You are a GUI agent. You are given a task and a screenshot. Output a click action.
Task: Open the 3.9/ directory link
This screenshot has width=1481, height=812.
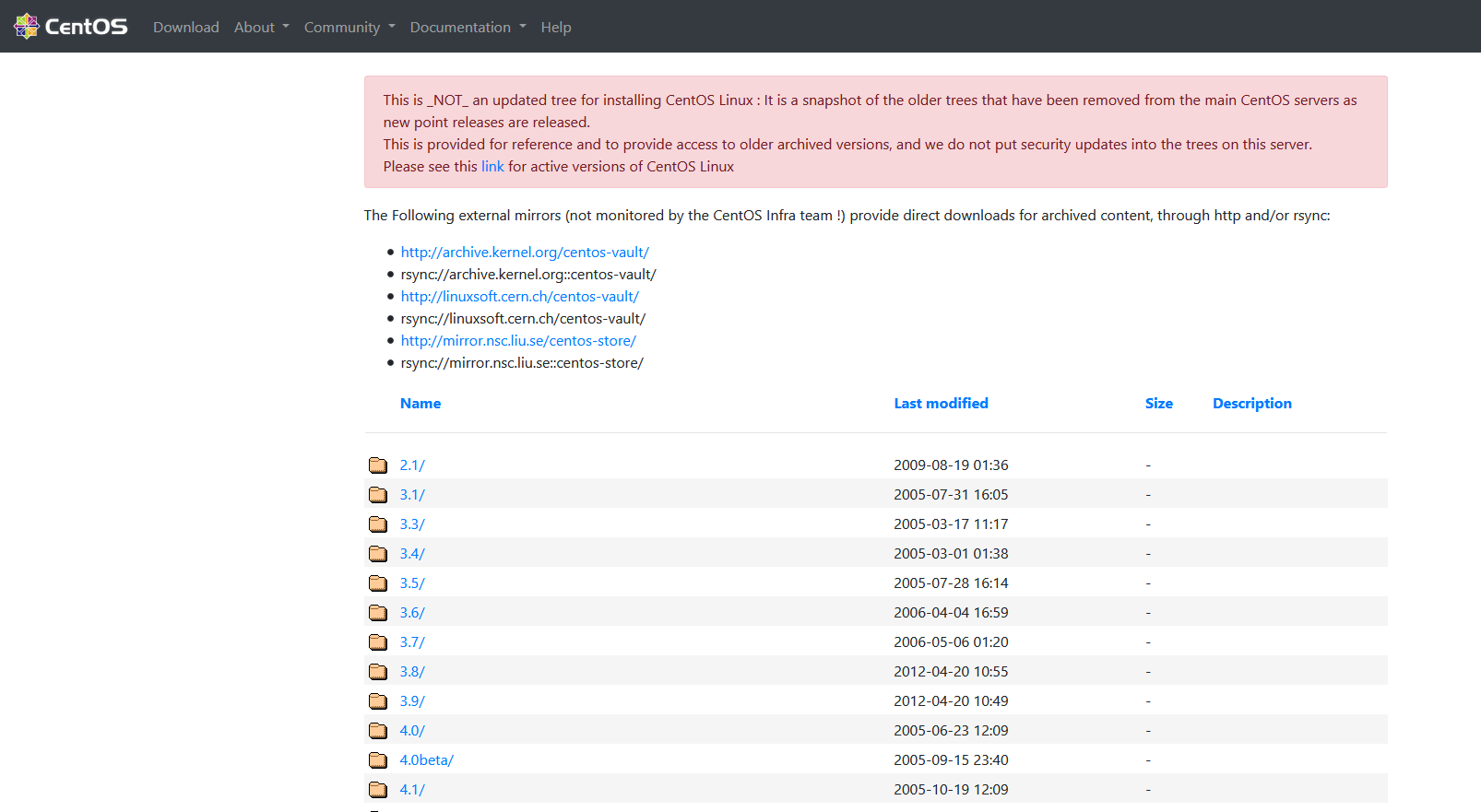(x=412, y=700)
